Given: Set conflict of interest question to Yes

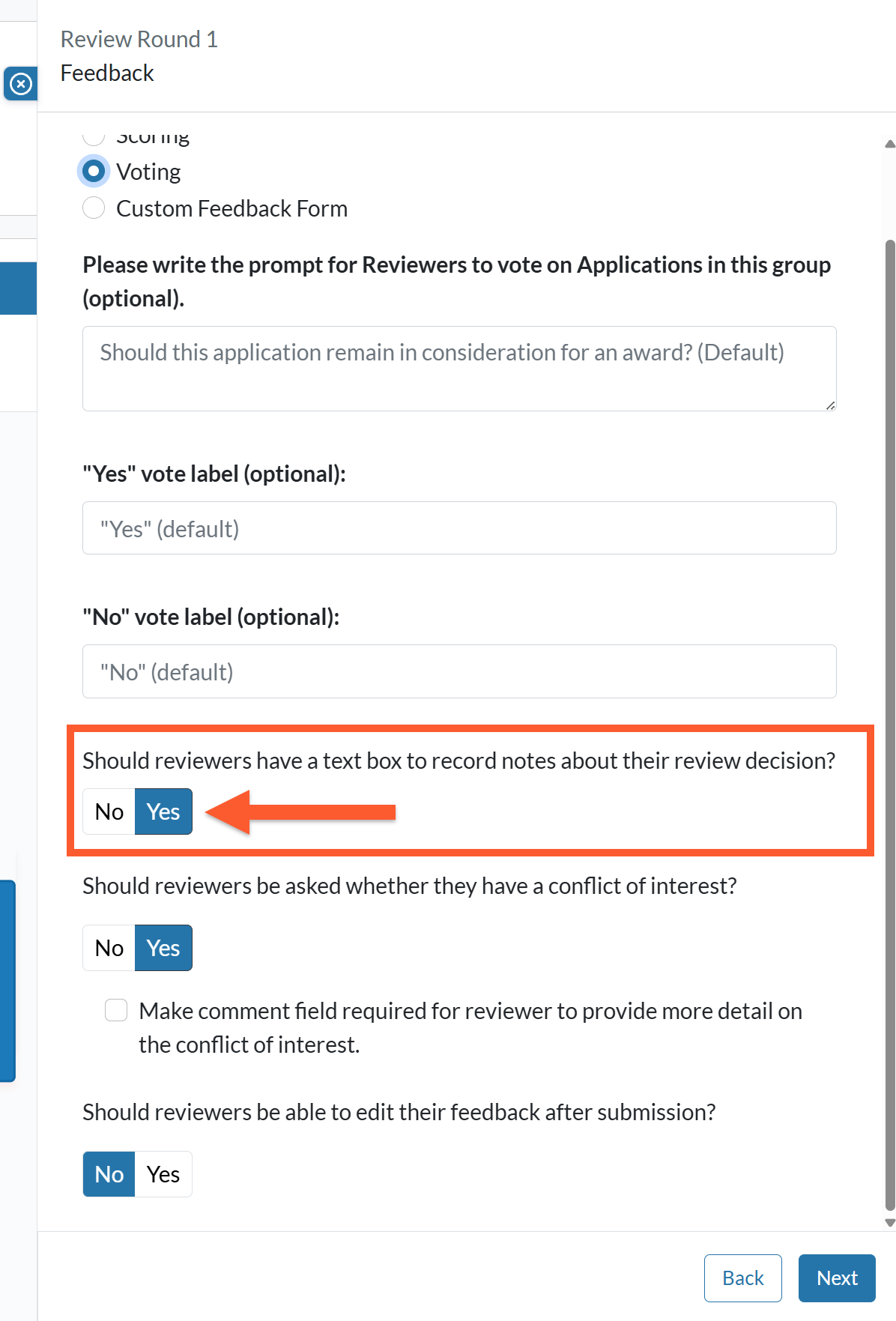Looking at the screenshot, I should point(163,948).
